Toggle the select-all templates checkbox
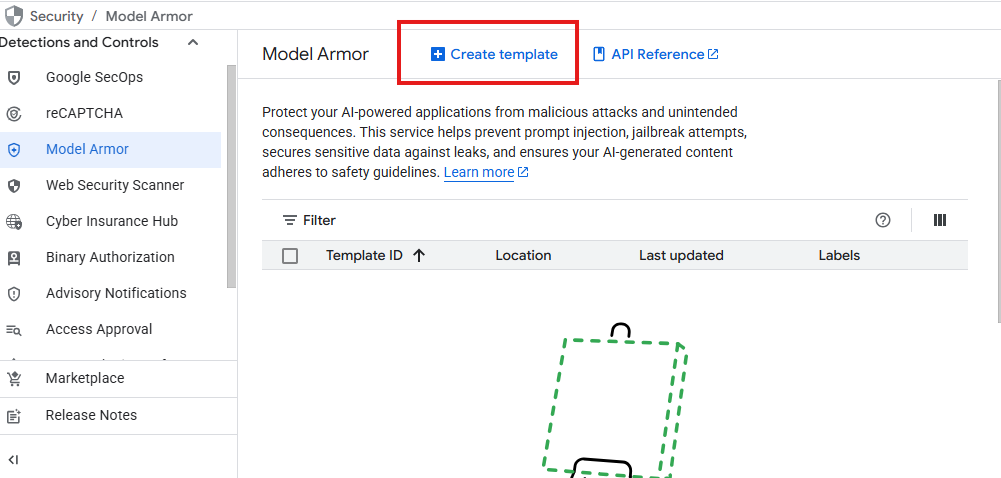This screenshot has width=1001, height=478. tap(290, 256)
